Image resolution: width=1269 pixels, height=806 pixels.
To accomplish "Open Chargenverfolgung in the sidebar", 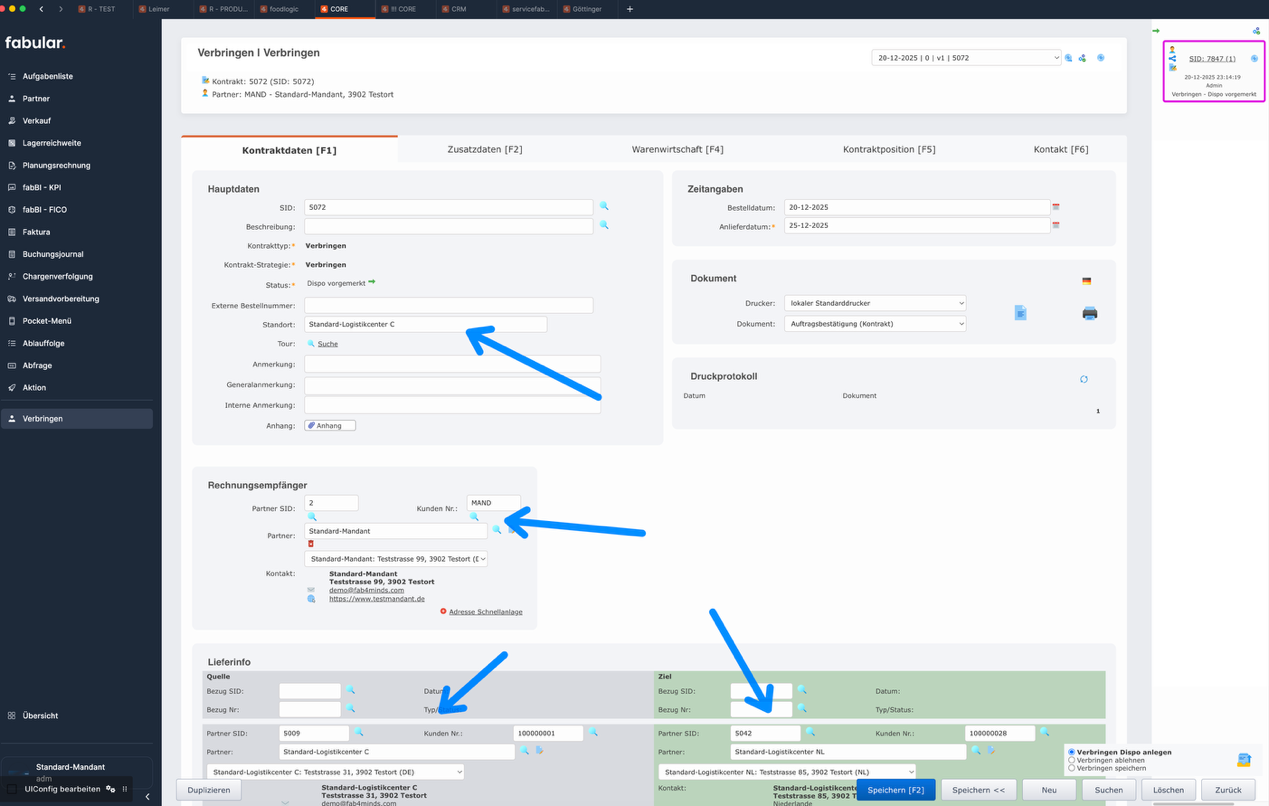I will tap(58, 276).
